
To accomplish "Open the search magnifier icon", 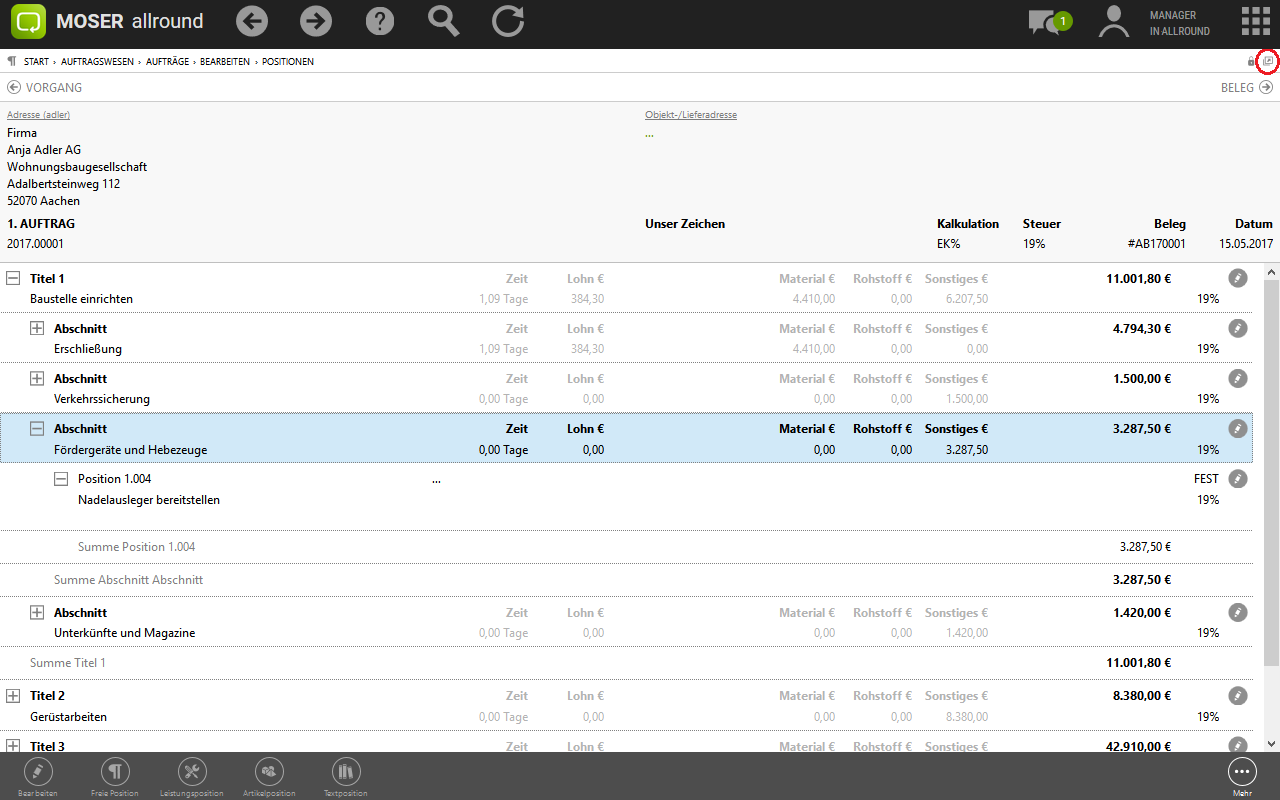I will (x=443, y=21).
